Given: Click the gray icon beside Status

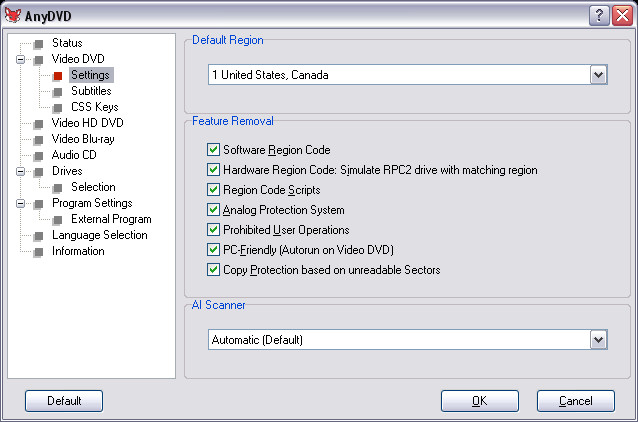Looking at the screenshot, I should 38,43.
